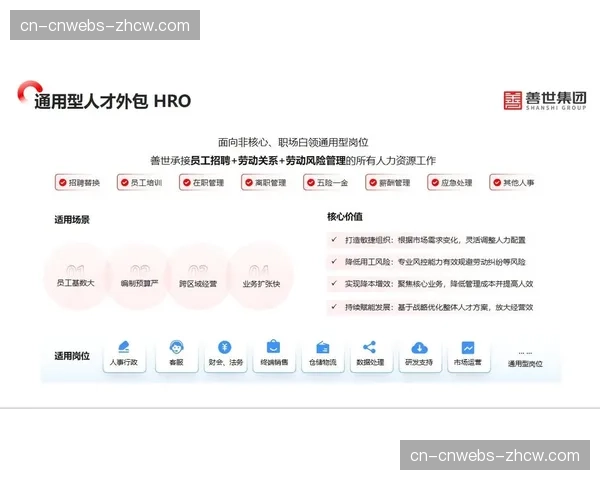
Task: Click the 适用场景 section heading
Action: point(72,220)
